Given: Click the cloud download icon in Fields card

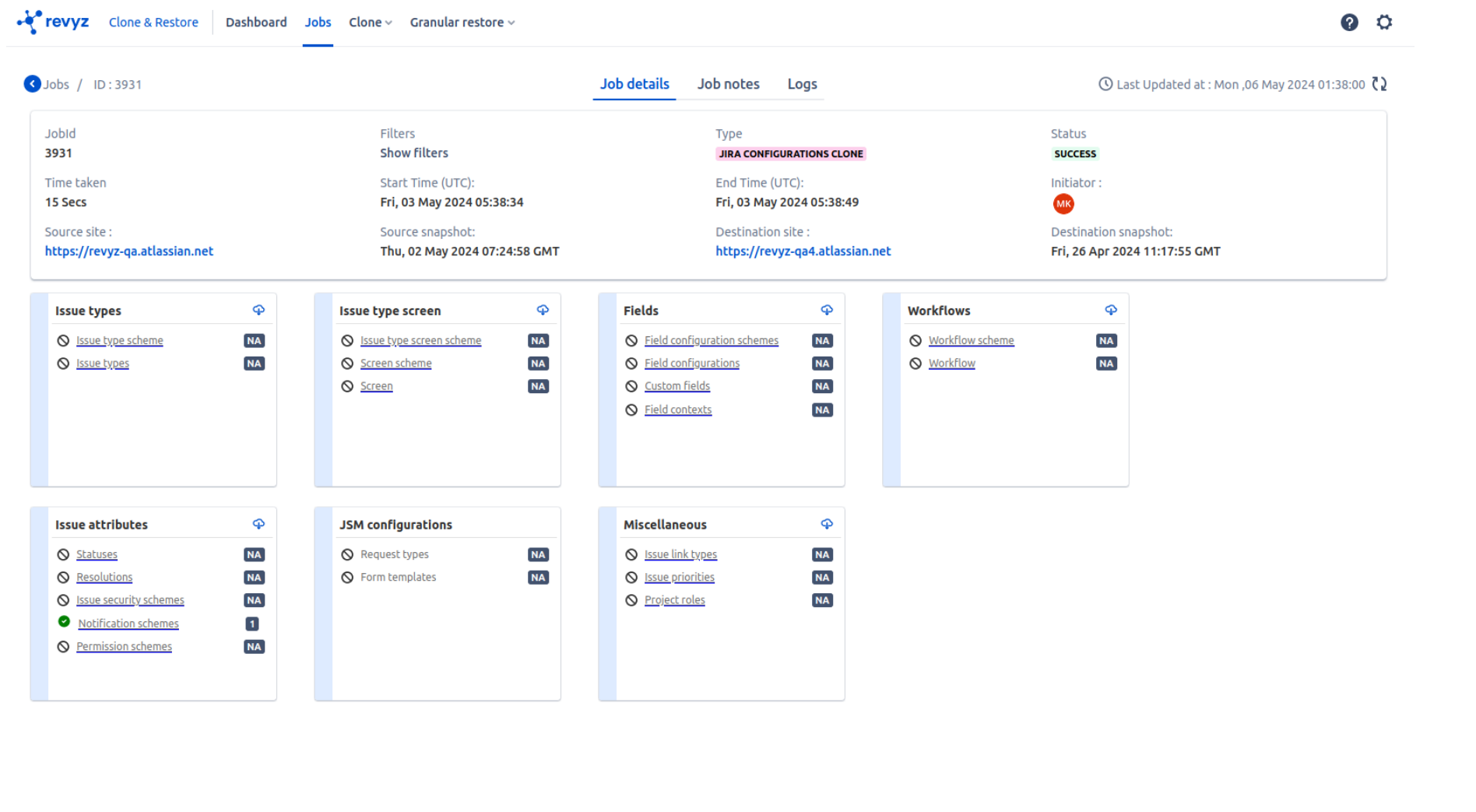Looking at the screenshot, I should point(826,311).
